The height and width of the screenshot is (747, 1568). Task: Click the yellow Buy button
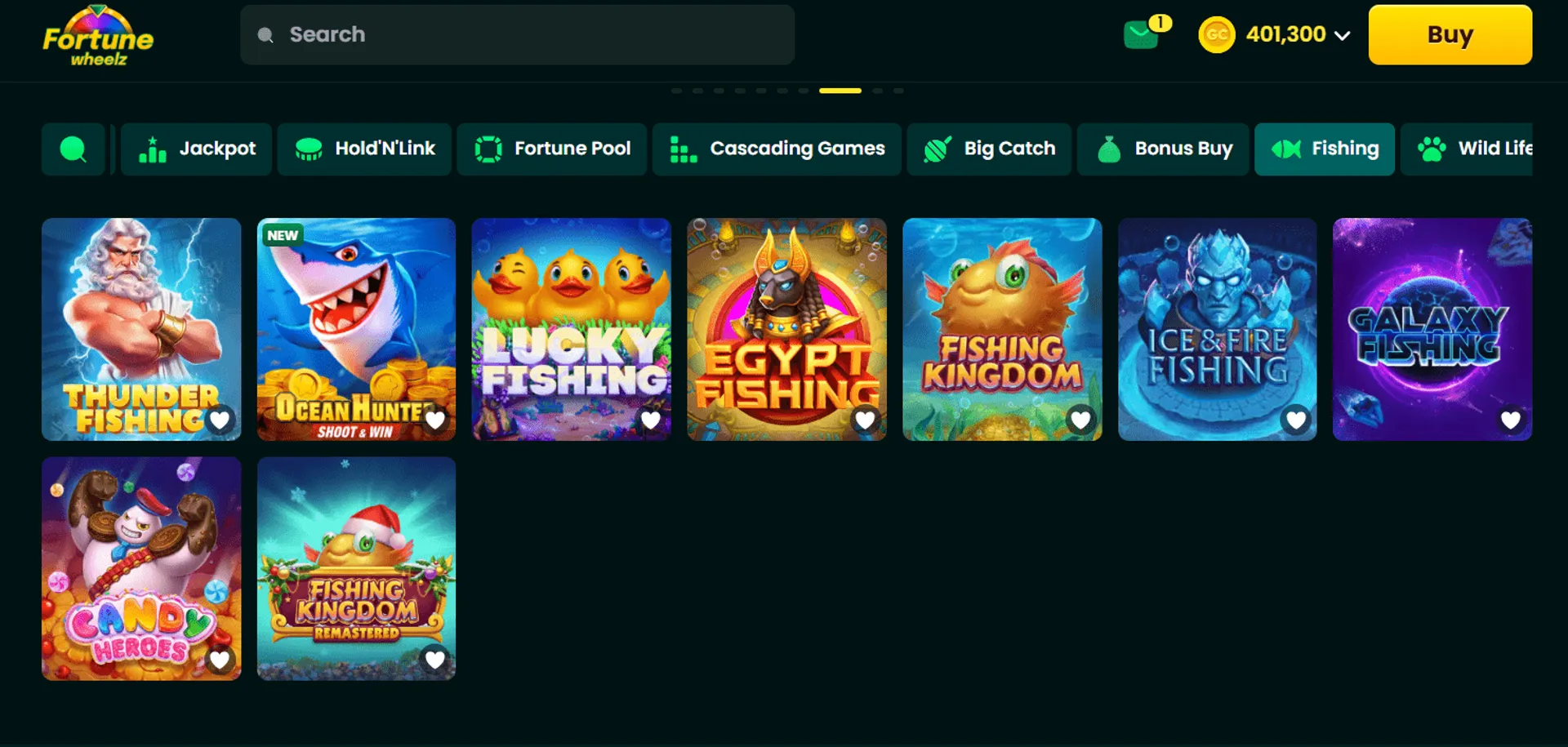pyautogui.click(x=1450, y=35)
